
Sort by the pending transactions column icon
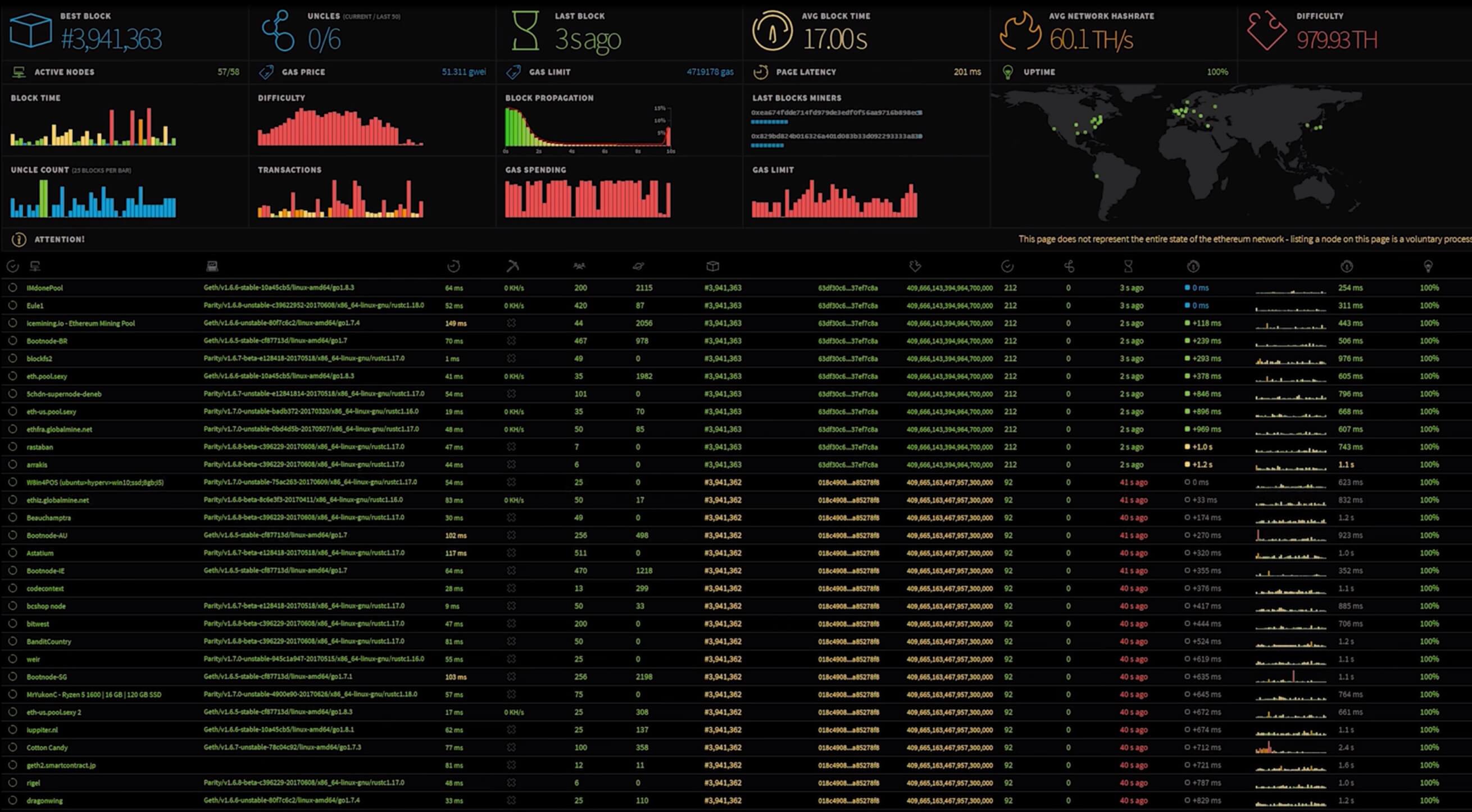tap(638, 266)
